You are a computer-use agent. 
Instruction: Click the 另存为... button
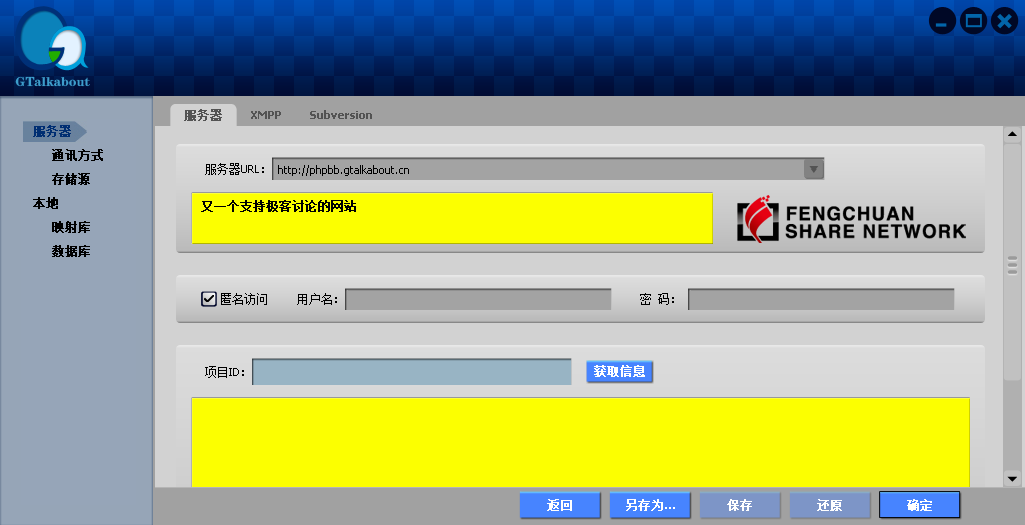click(x=650, y=505)
